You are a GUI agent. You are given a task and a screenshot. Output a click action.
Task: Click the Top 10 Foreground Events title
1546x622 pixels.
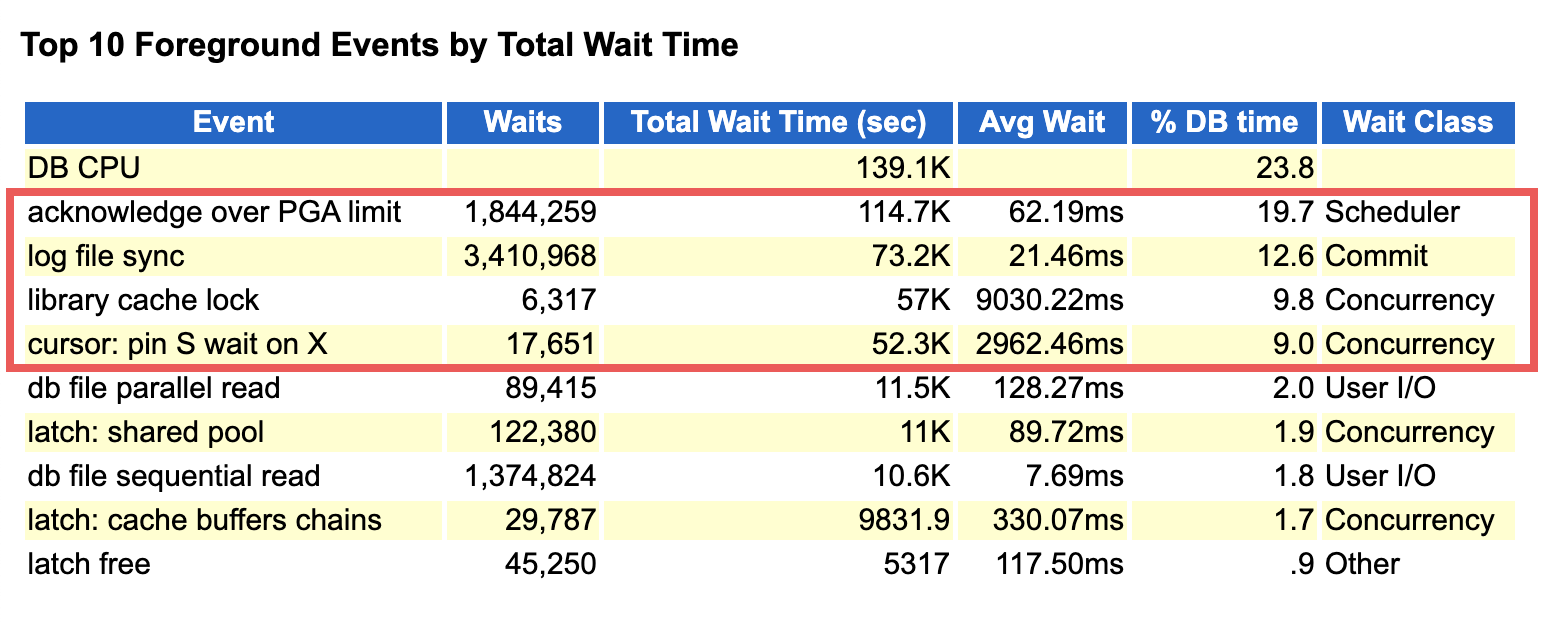380,45
